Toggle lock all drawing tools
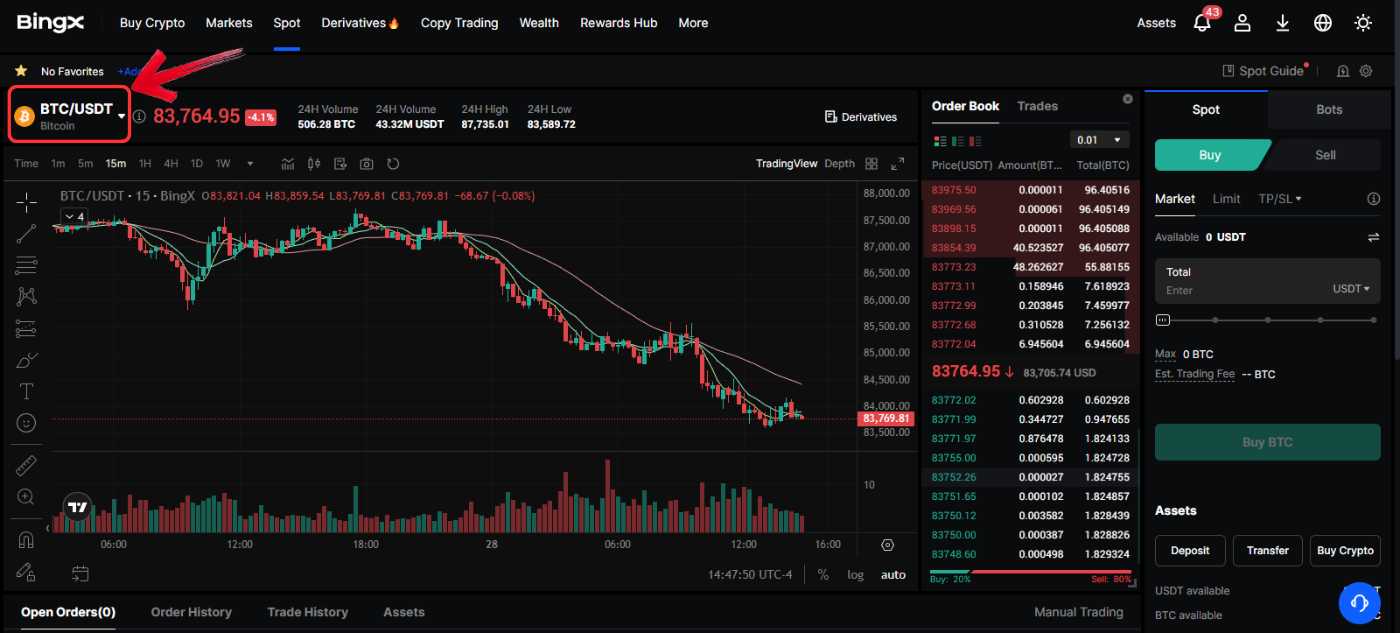Image resolution: width=1400 pixels, height=633 pixels. pyautogui.click(x=26, y=571)
